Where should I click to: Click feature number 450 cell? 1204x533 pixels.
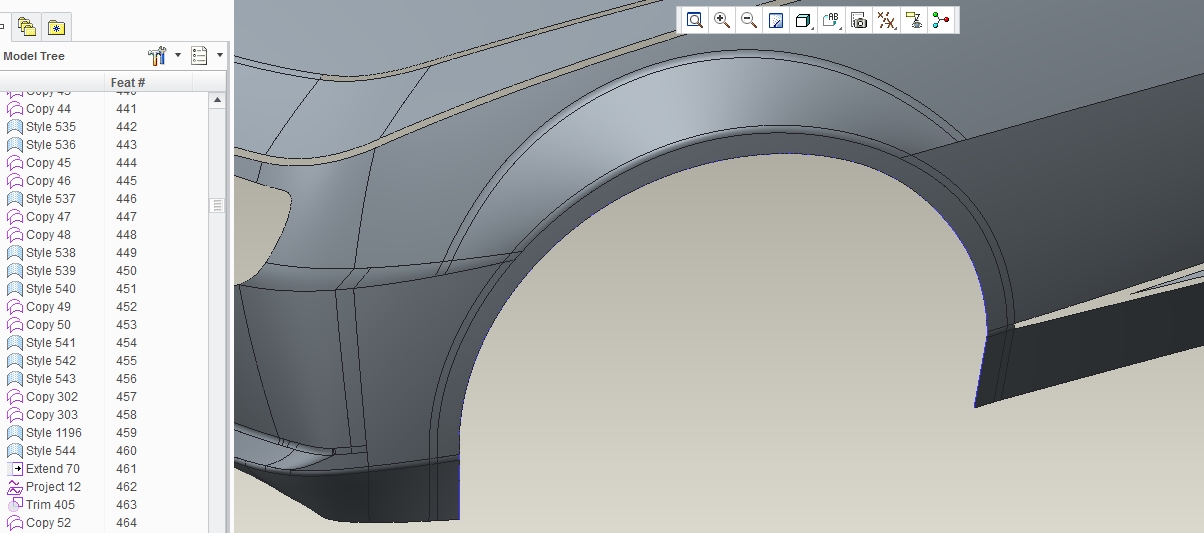126,271
